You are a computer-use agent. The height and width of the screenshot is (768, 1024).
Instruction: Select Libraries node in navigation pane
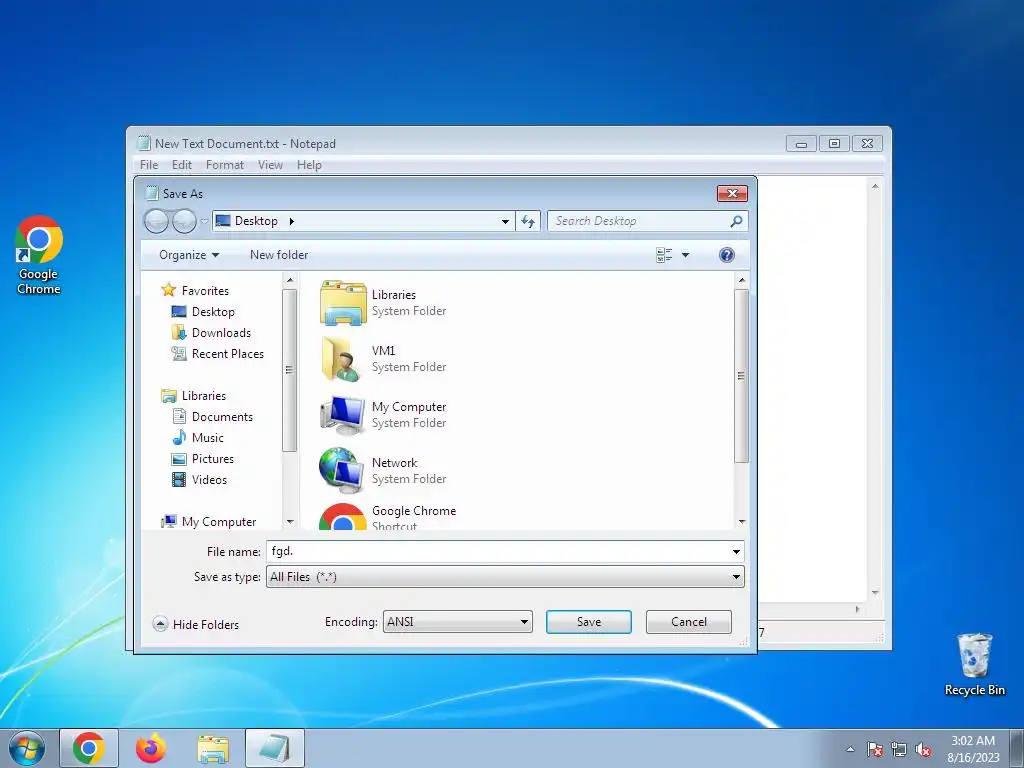click(203, 396)
